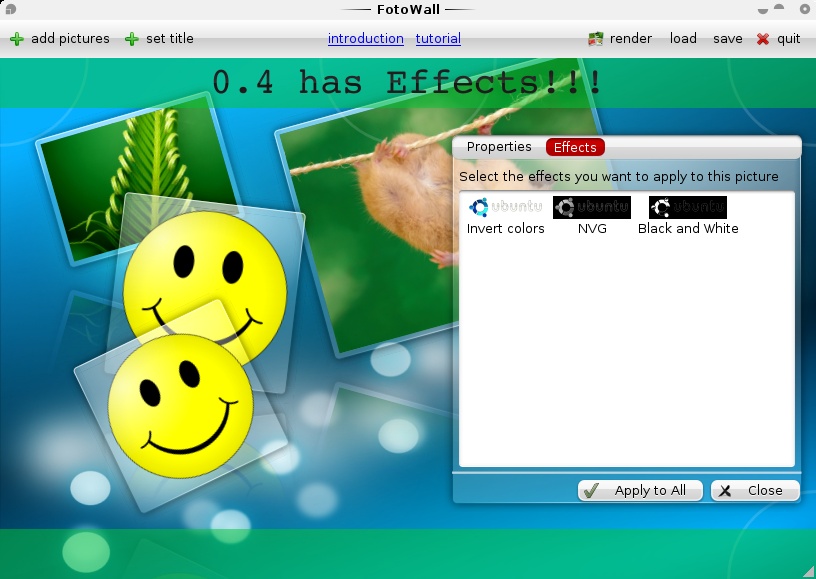Click the add pictures label
The image size is (816, 579).
(70, 38)
